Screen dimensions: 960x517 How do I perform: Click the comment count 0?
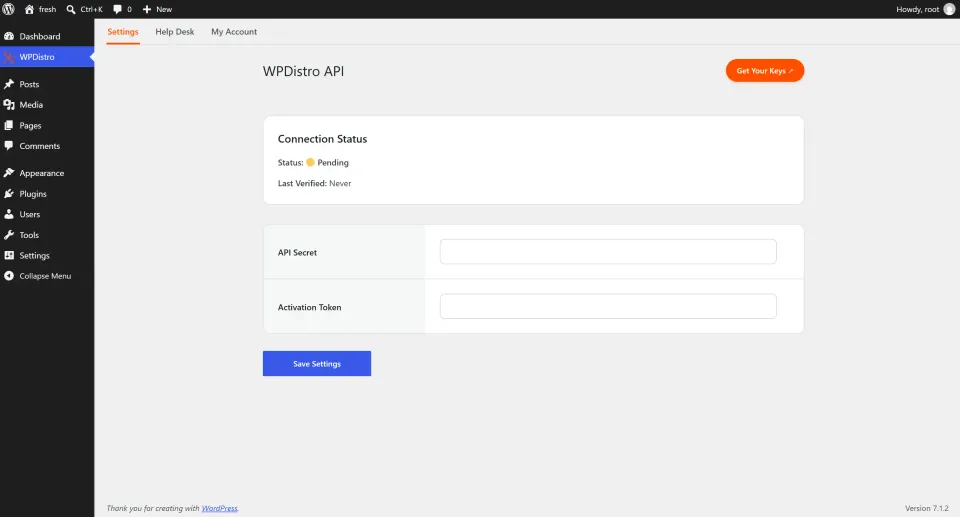click(129, 9)
